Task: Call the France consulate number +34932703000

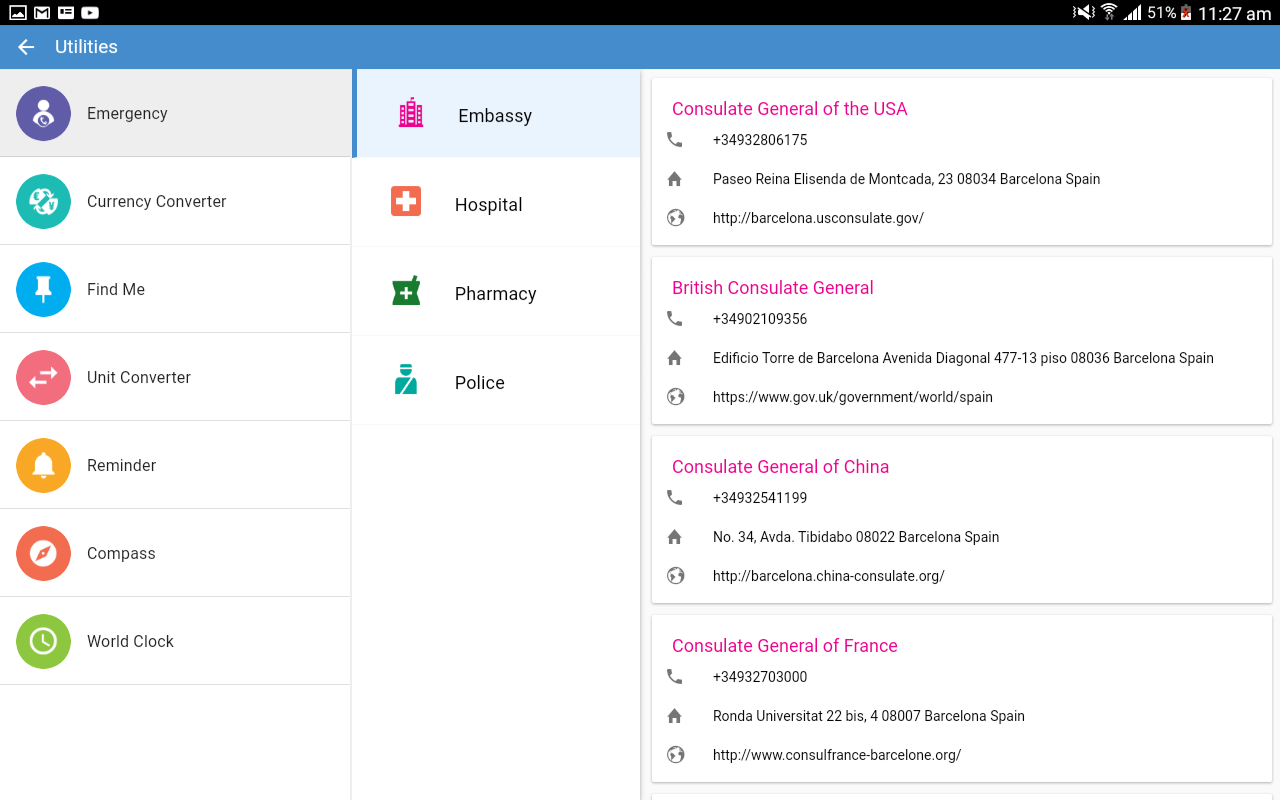Action: point(760,677)
